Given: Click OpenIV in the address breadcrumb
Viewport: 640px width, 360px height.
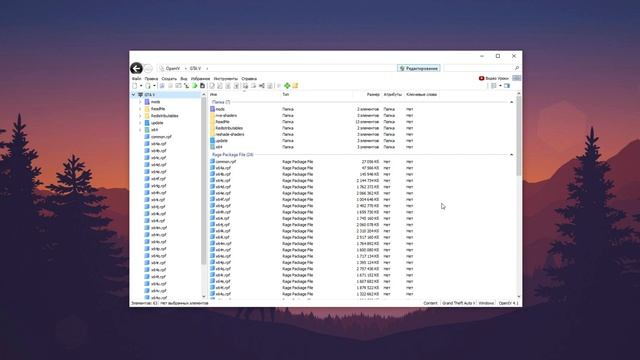Looking at the screenshot, I should [173, 68].
